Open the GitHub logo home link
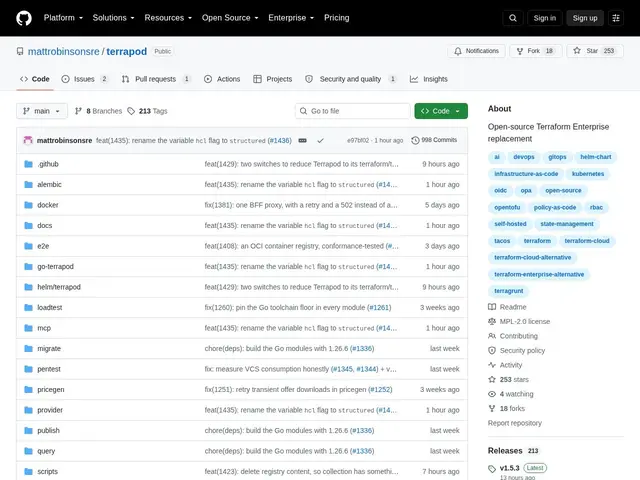The image size is (640, 480). [24, 18]
